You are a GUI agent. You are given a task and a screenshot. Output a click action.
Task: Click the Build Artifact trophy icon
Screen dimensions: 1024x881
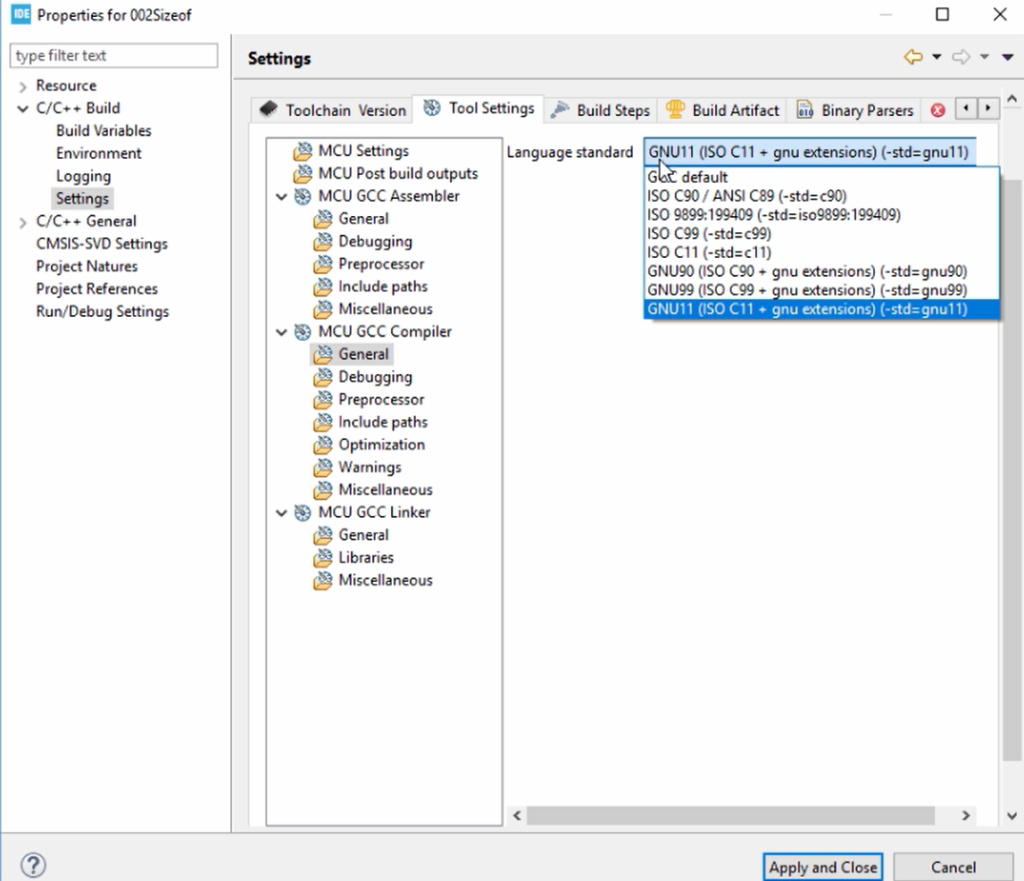(675, 109)
